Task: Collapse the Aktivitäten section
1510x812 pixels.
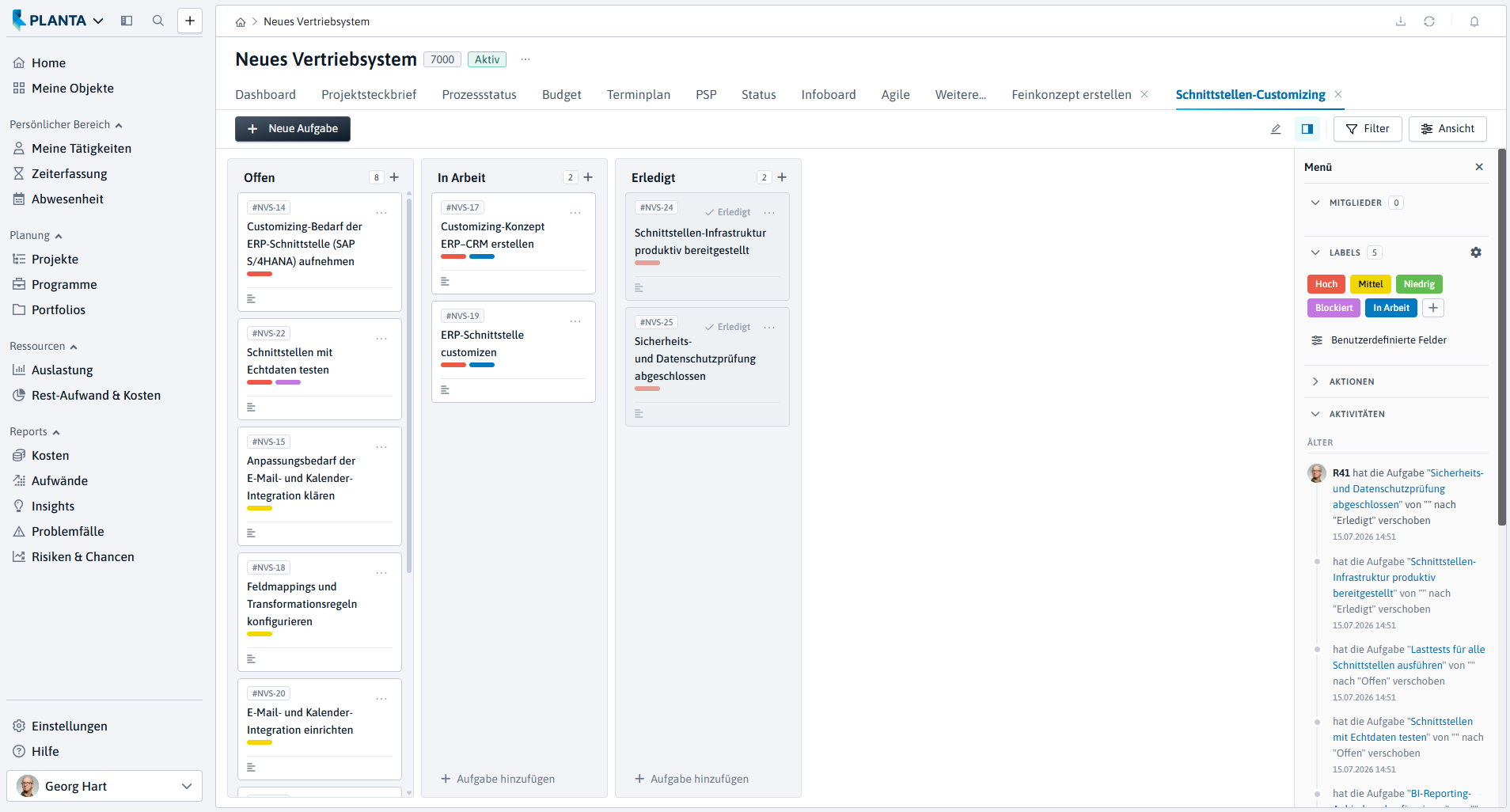Action: pos(1315,414)
